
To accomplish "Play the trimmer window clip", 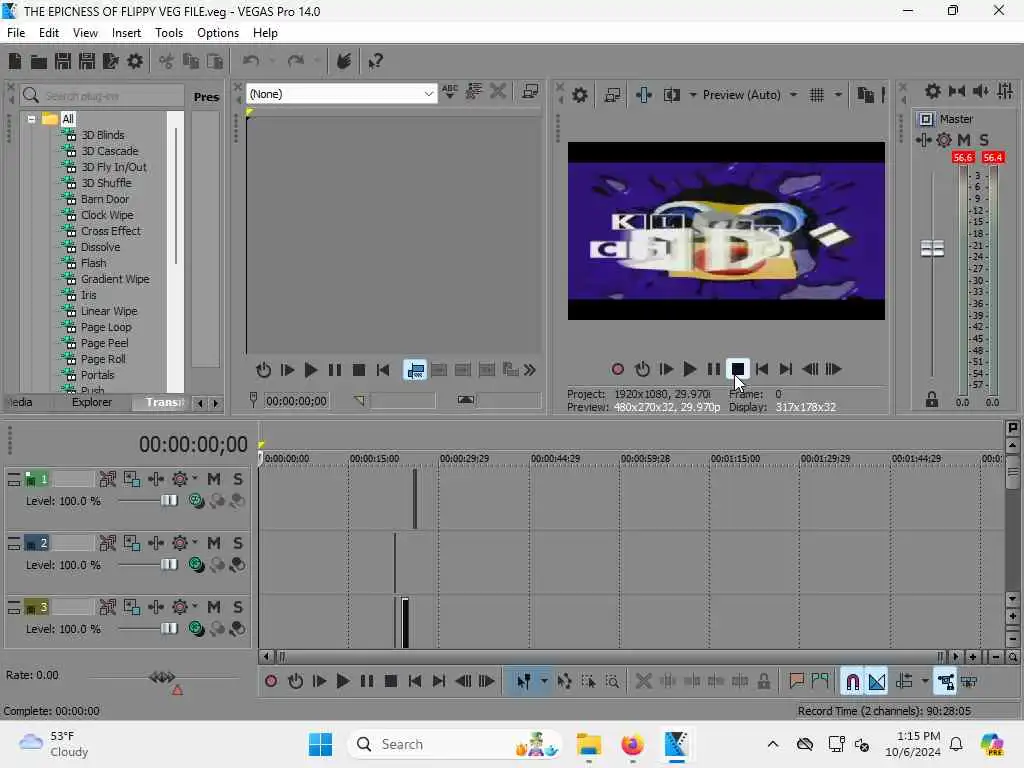I will [x=311, y=370].
